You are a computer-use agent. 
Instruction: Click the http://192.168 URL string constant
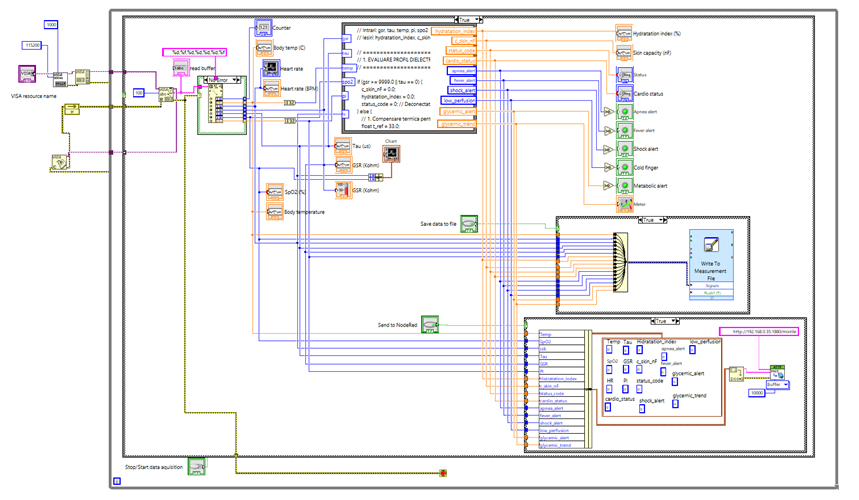759,331
